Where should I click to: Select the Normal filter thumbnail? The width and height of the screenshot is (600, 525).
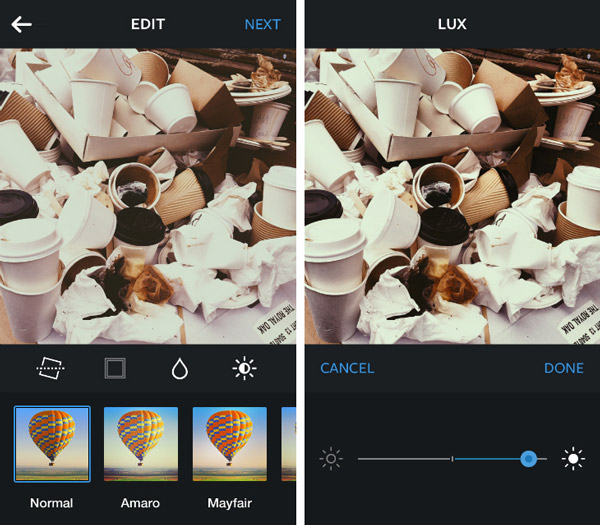coord(52,444)
